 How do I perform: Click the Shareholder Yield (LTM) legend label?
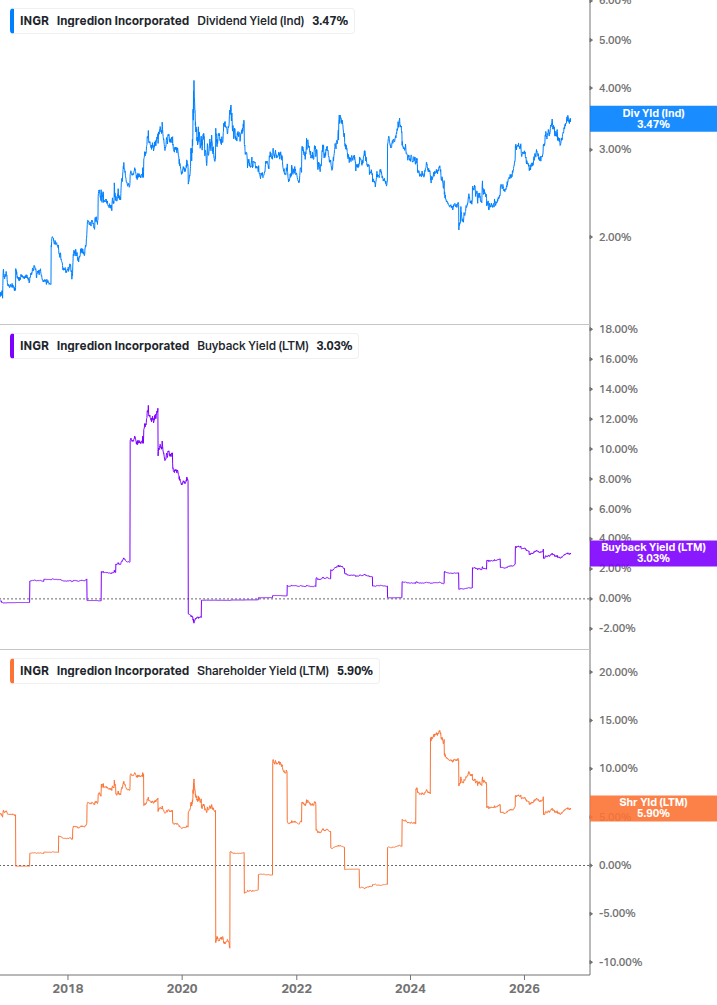pos(263,671)
